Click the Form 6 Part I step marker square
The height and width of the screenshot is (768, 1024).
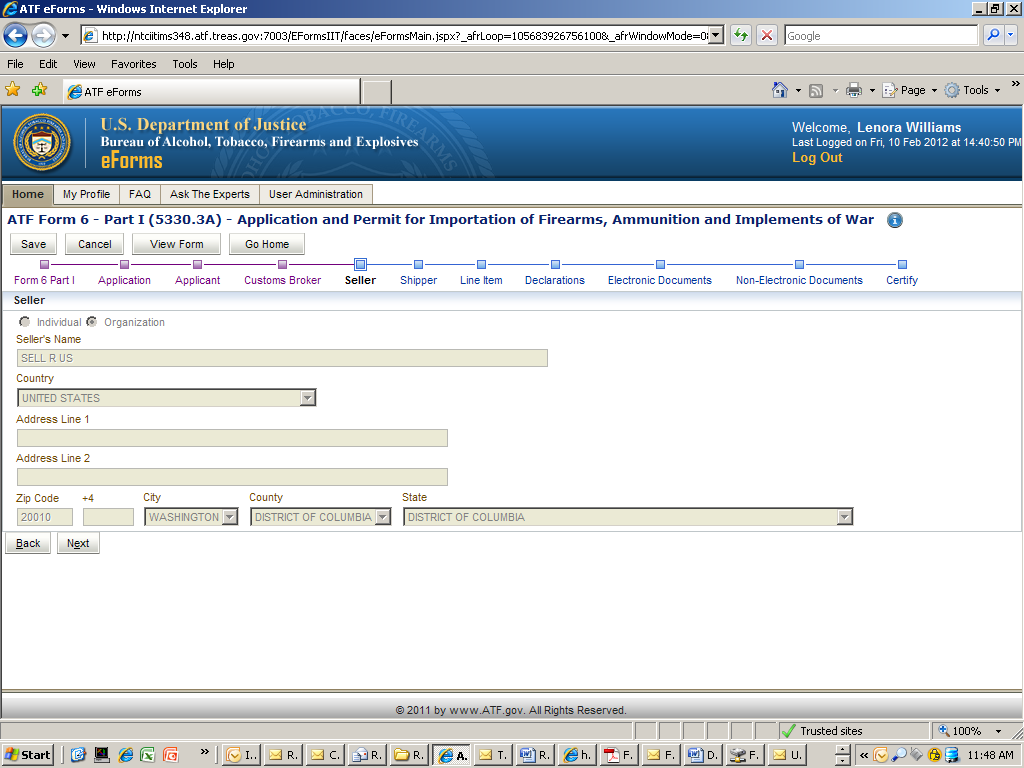44,264
